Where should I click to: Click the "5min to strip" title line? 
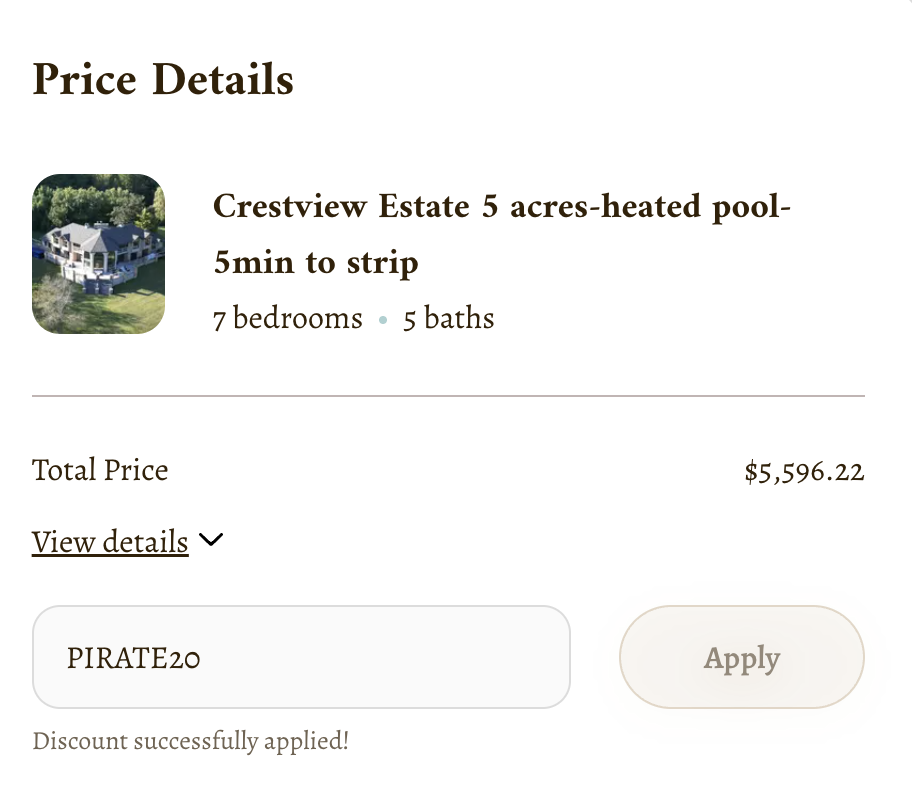316,262
